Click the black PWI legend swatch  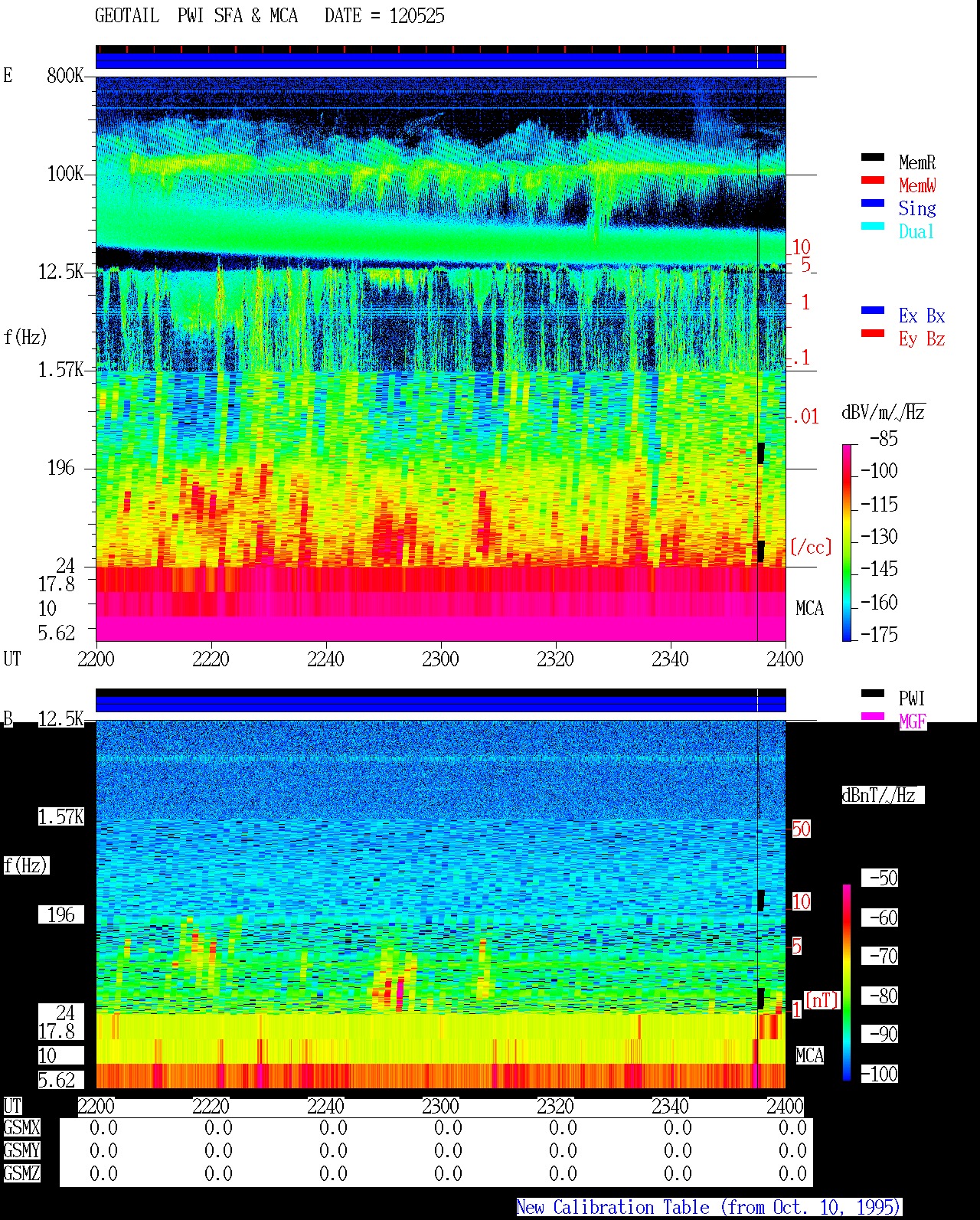tap(873, 694)
